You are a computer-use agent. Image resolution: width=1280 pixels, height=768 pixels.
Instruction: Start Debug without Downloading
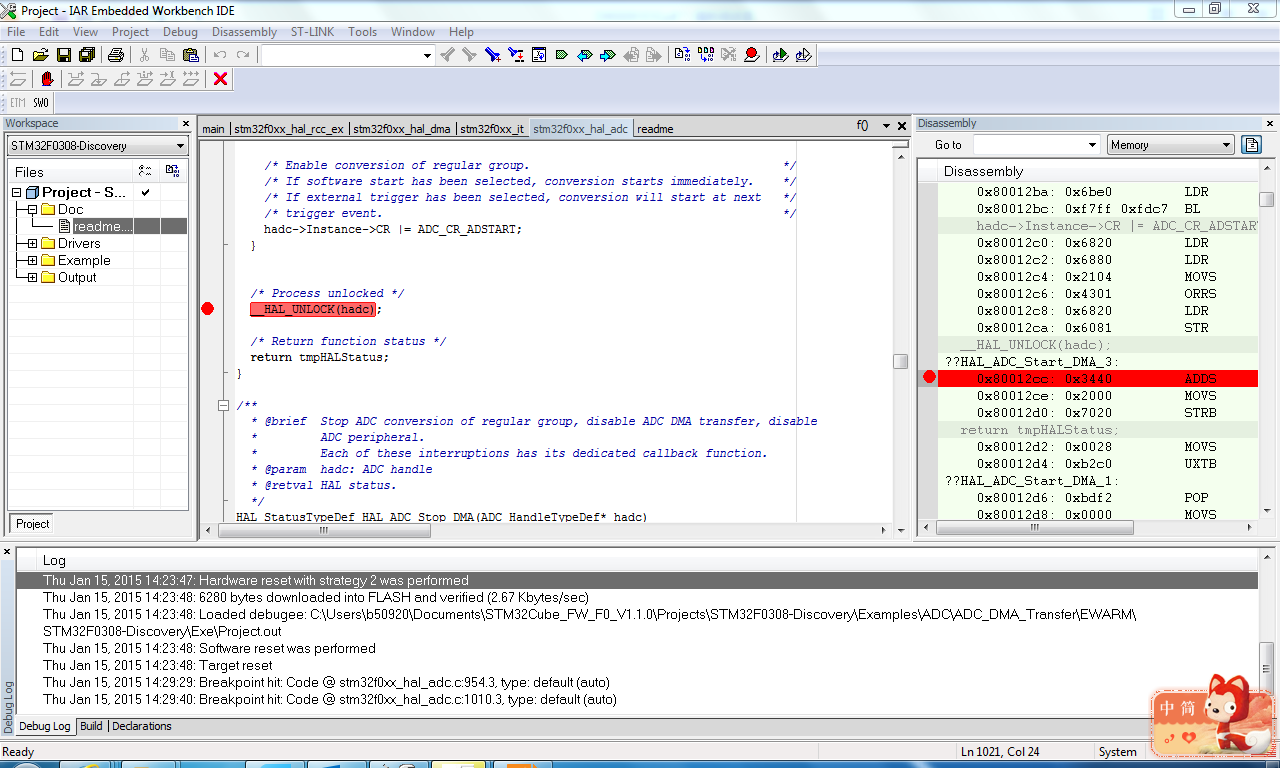pyautogui.click(x=803, y=55)
